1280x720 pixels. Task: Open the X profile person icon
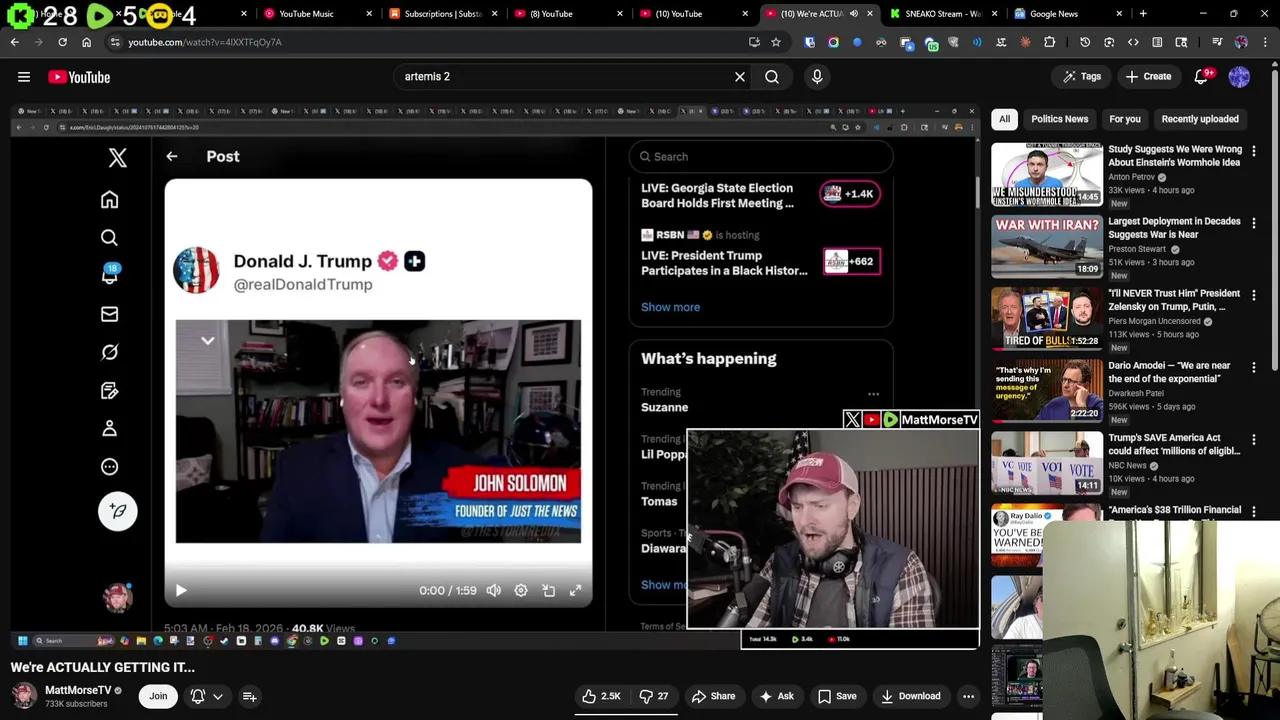click(109, 428)
